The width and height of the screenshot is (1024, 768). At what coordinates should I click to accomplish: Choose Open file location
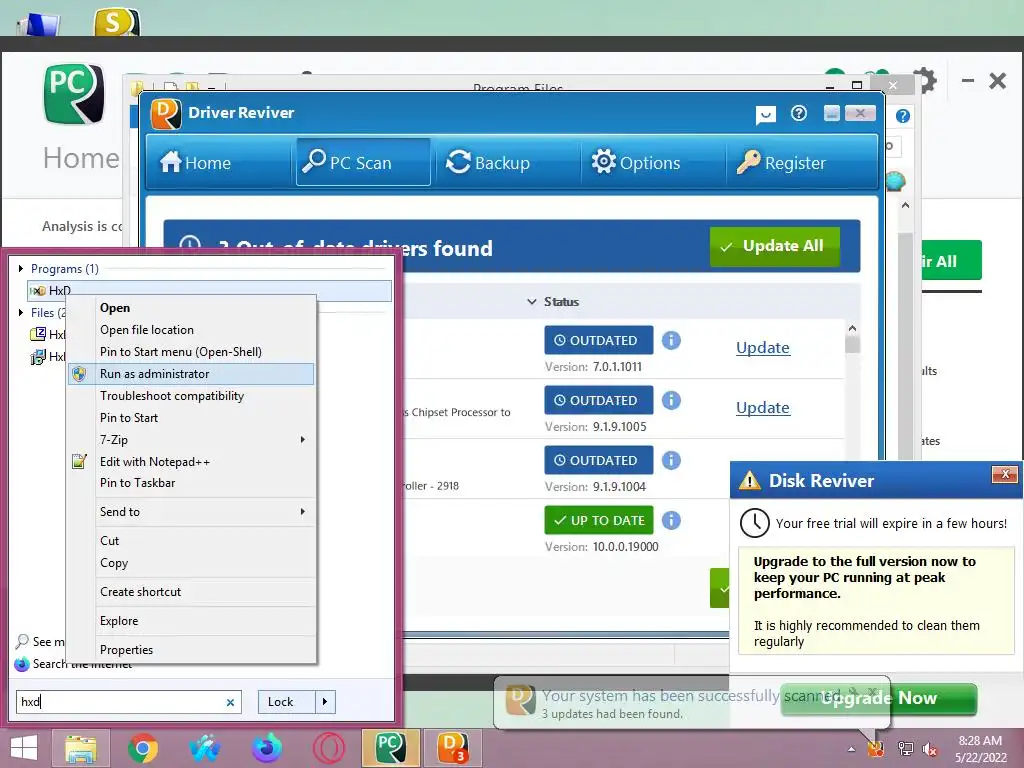(190, 330)
